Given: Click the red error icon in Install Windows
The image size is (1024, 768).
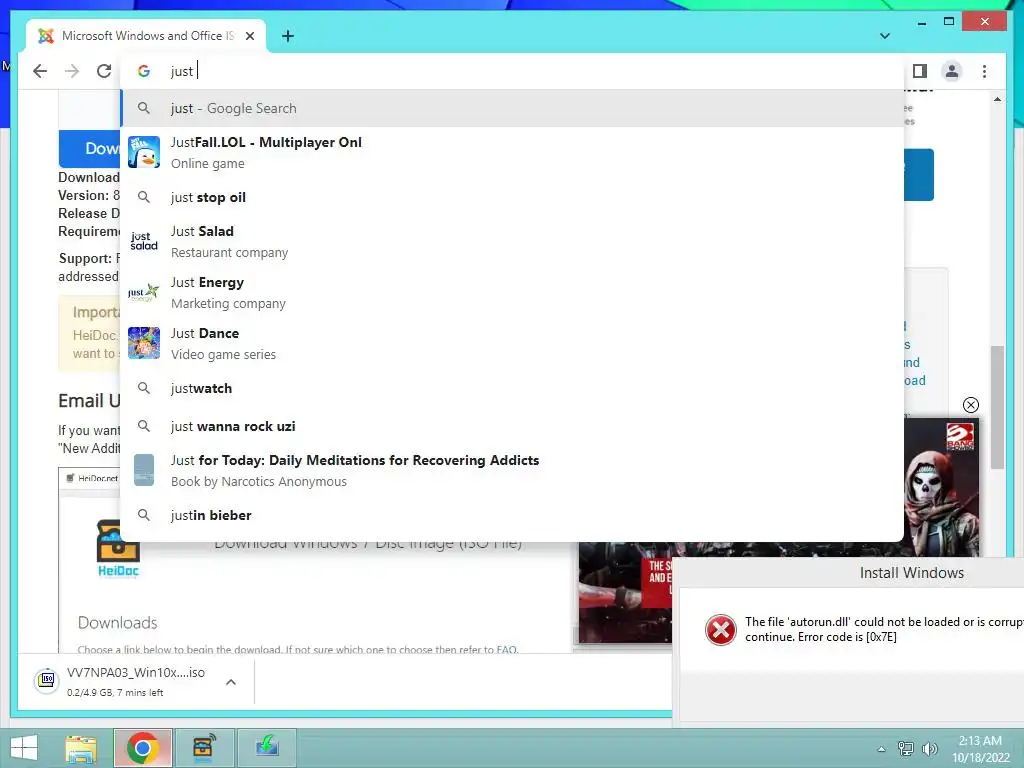Looking at the screenshot, I should pyautogui.click(x=721, y=630).
